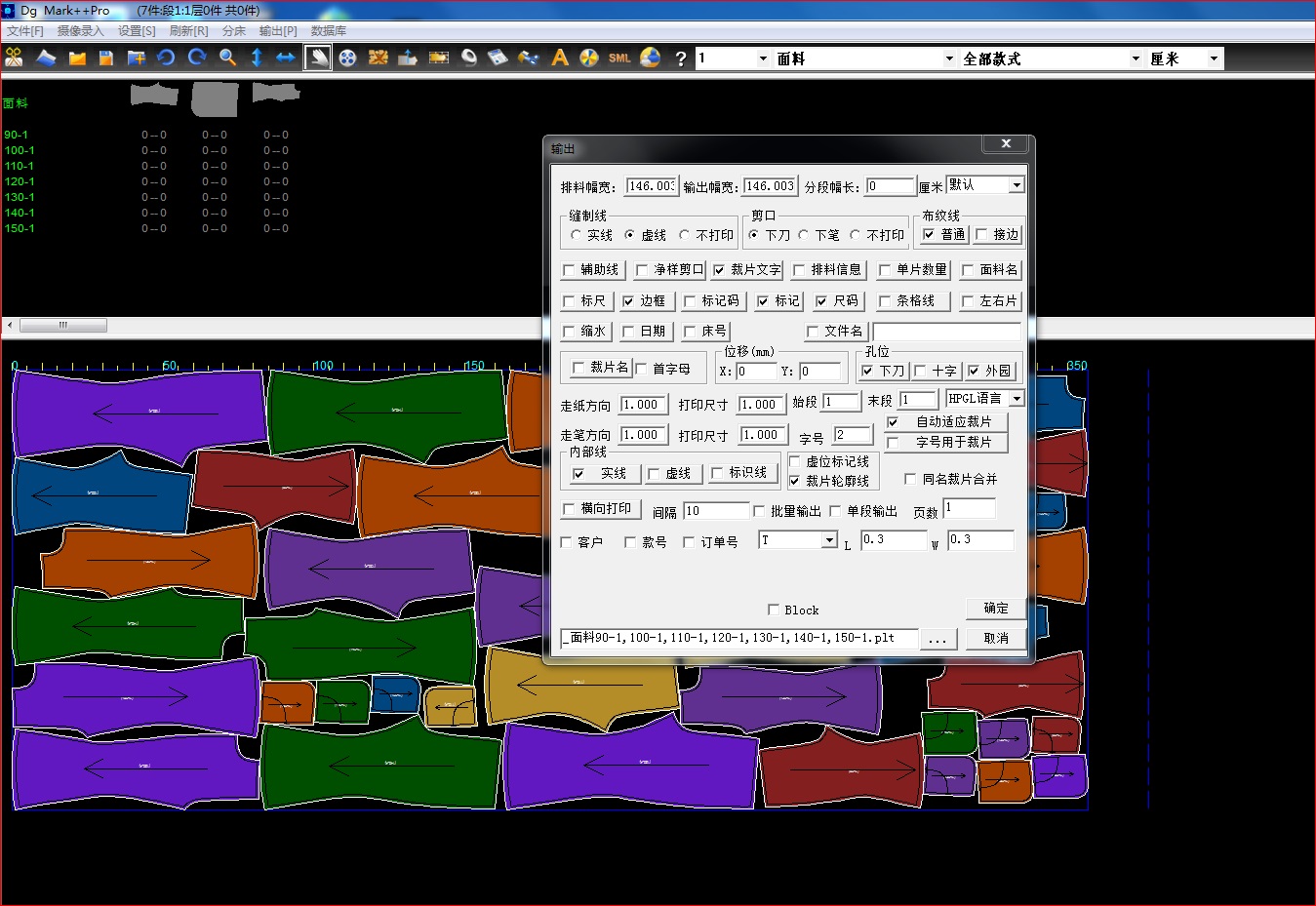Open the 输出[P] menu
The image size is (1316, 906).
278,31
